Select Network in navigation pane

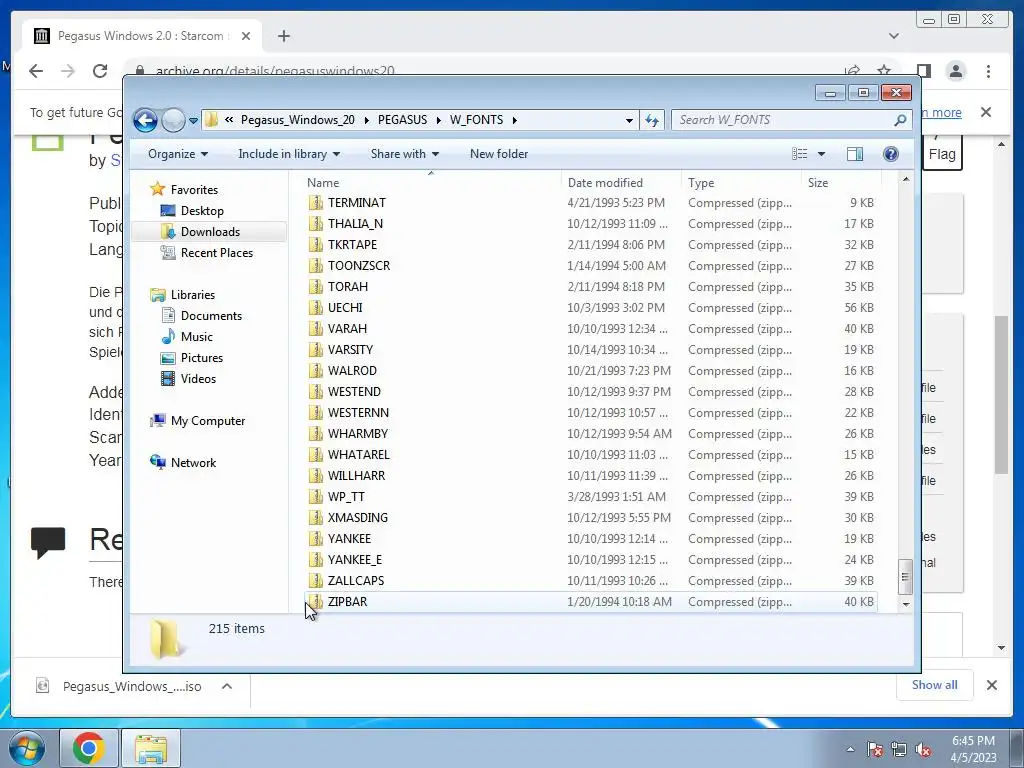(x=193, y=463)
